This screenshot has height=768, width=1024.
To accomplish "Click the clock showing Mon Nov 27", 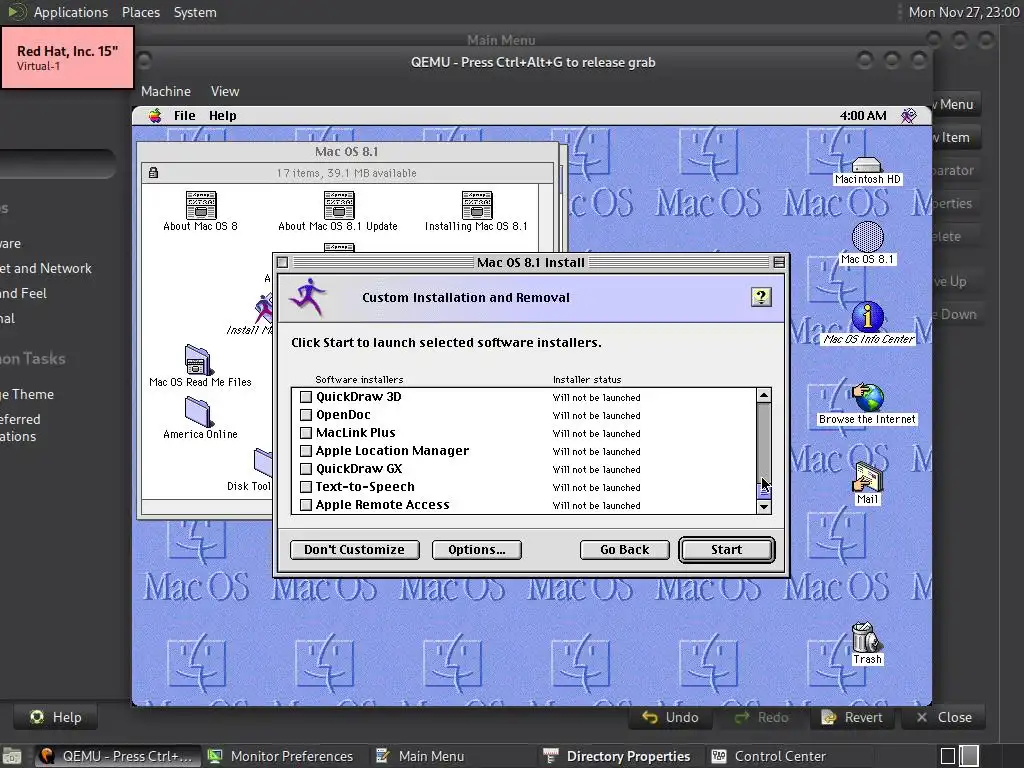I will [963, 12].
